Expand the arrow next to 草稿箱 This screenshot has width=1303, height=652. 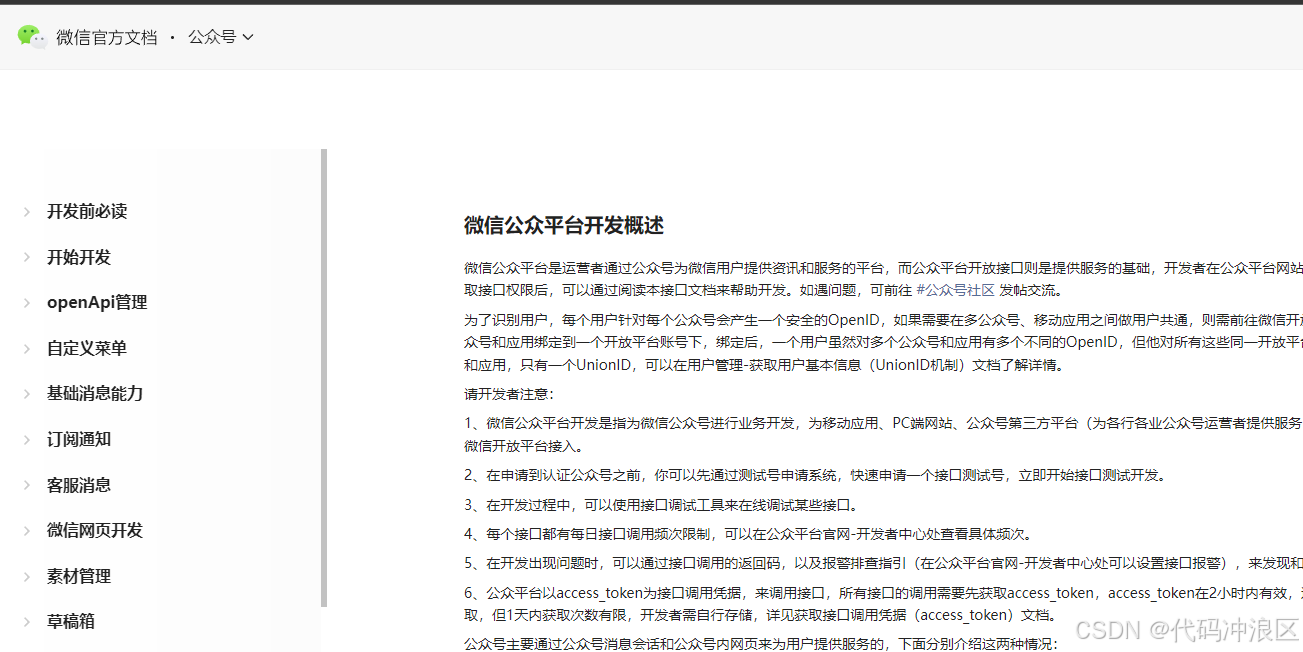coord(27,621)
